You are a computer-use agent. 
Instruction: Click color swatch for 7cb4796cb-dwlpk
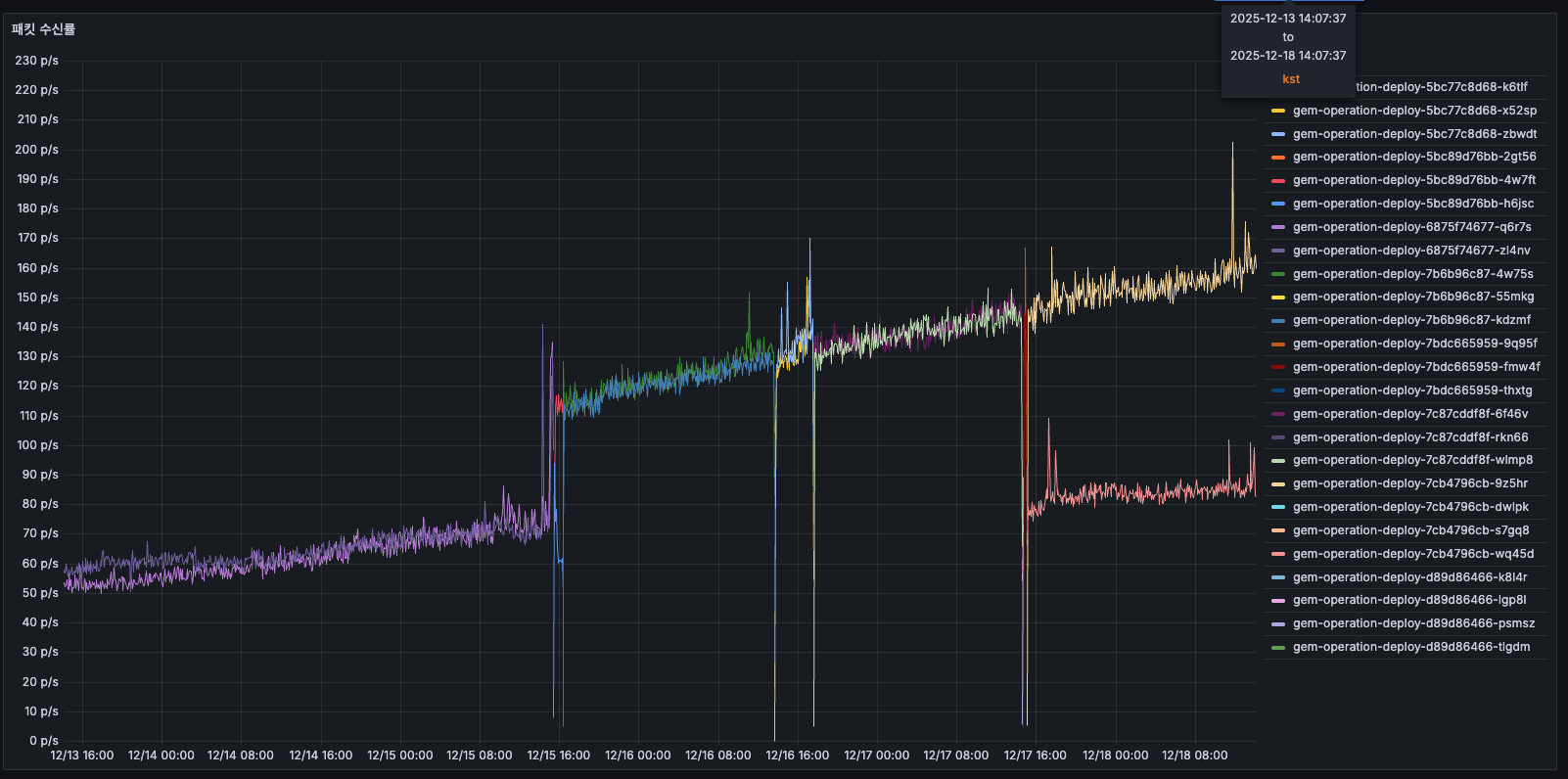[x=1278, y=507]
